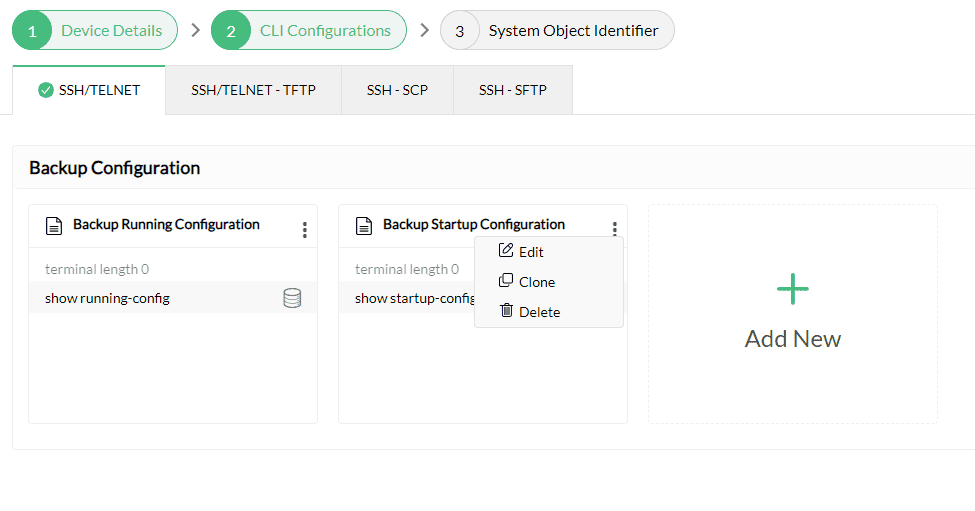Image resolution: width=975 pixels, height=511 pixels.
Task: Click the Backup Startup Configuration card title
Action: pyautogui.click(x=474, y=225)
